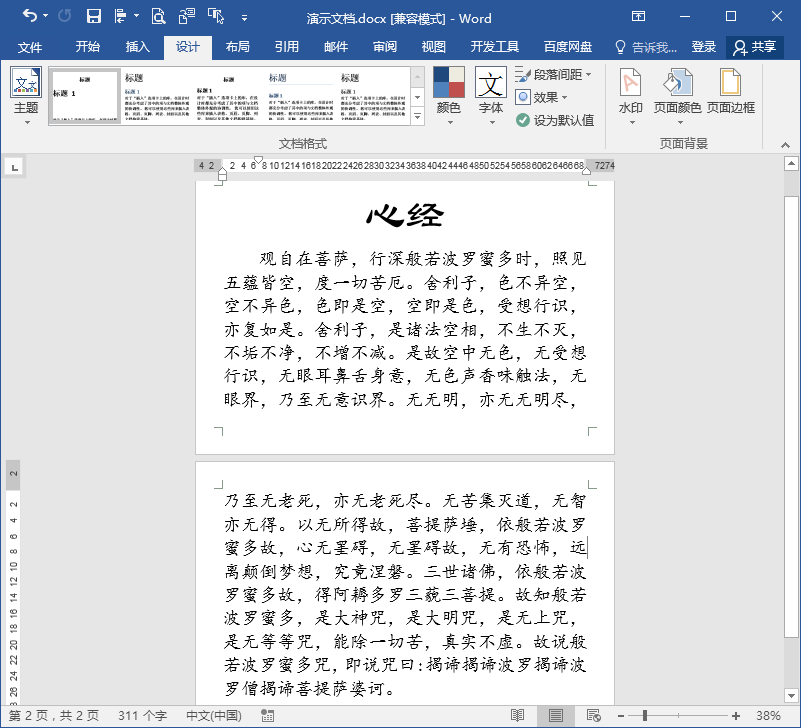Open Page Borders (页面边框) dialog

[731, 92]
